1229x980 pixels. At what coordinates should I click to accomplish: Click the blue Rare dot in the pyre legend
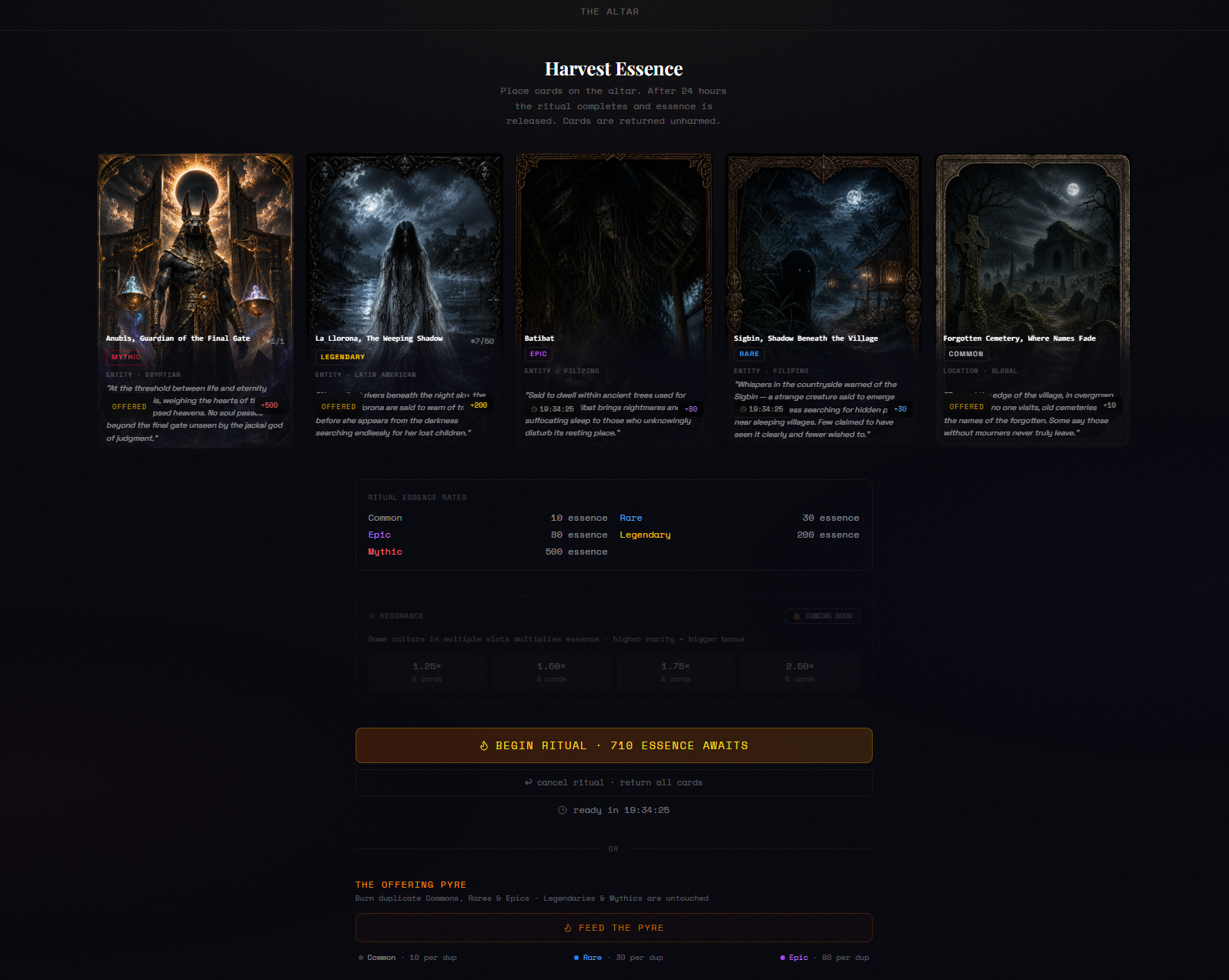[576, 958]
